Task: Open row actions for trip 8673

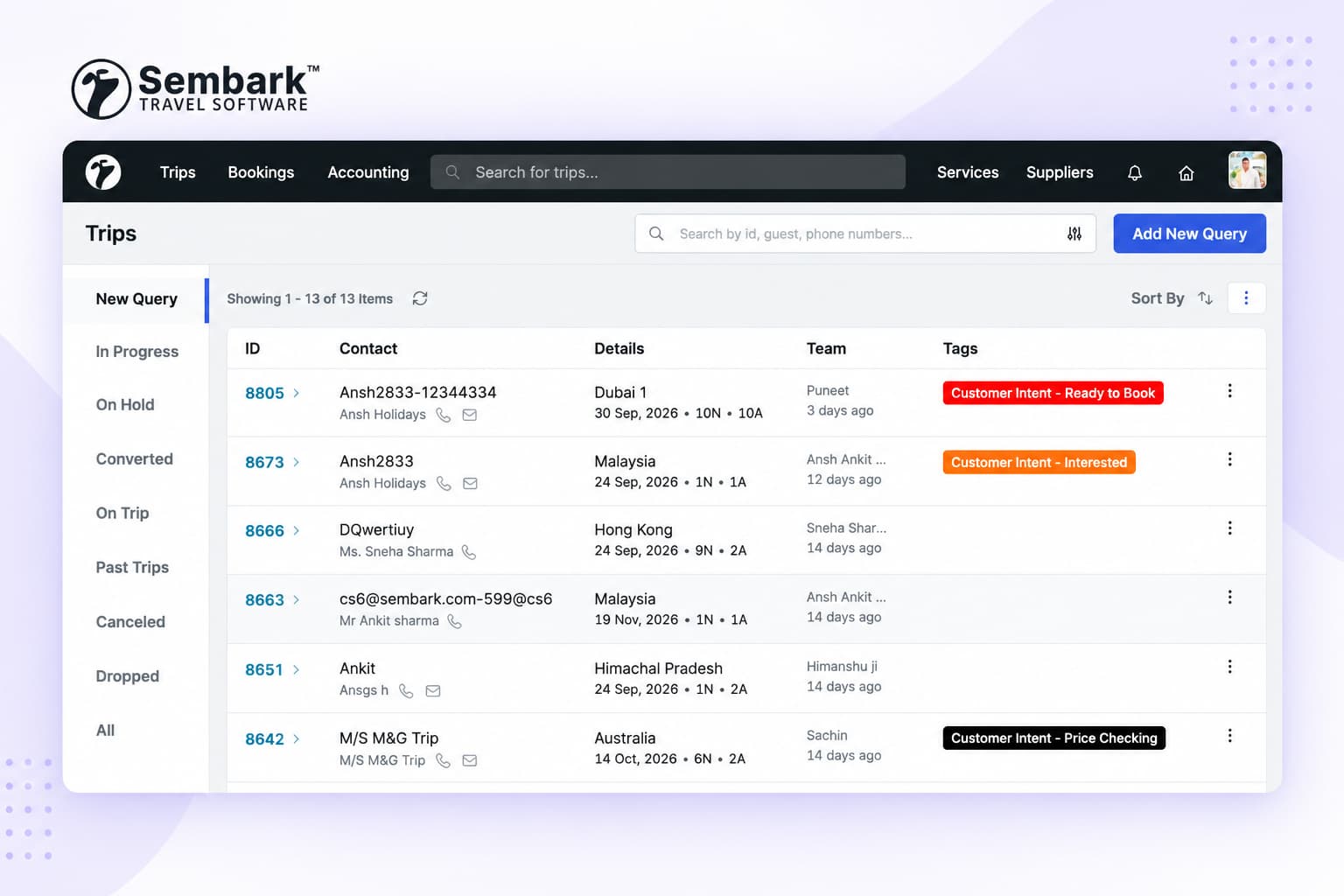Action: [1229, 459]
